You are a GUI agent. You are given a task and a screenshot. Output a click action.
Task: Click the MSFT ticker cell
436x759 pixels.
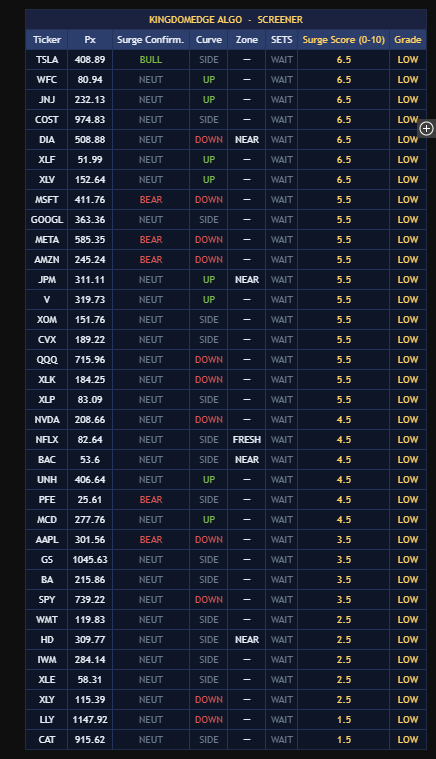pyautogui.click(x=46, y=199)
